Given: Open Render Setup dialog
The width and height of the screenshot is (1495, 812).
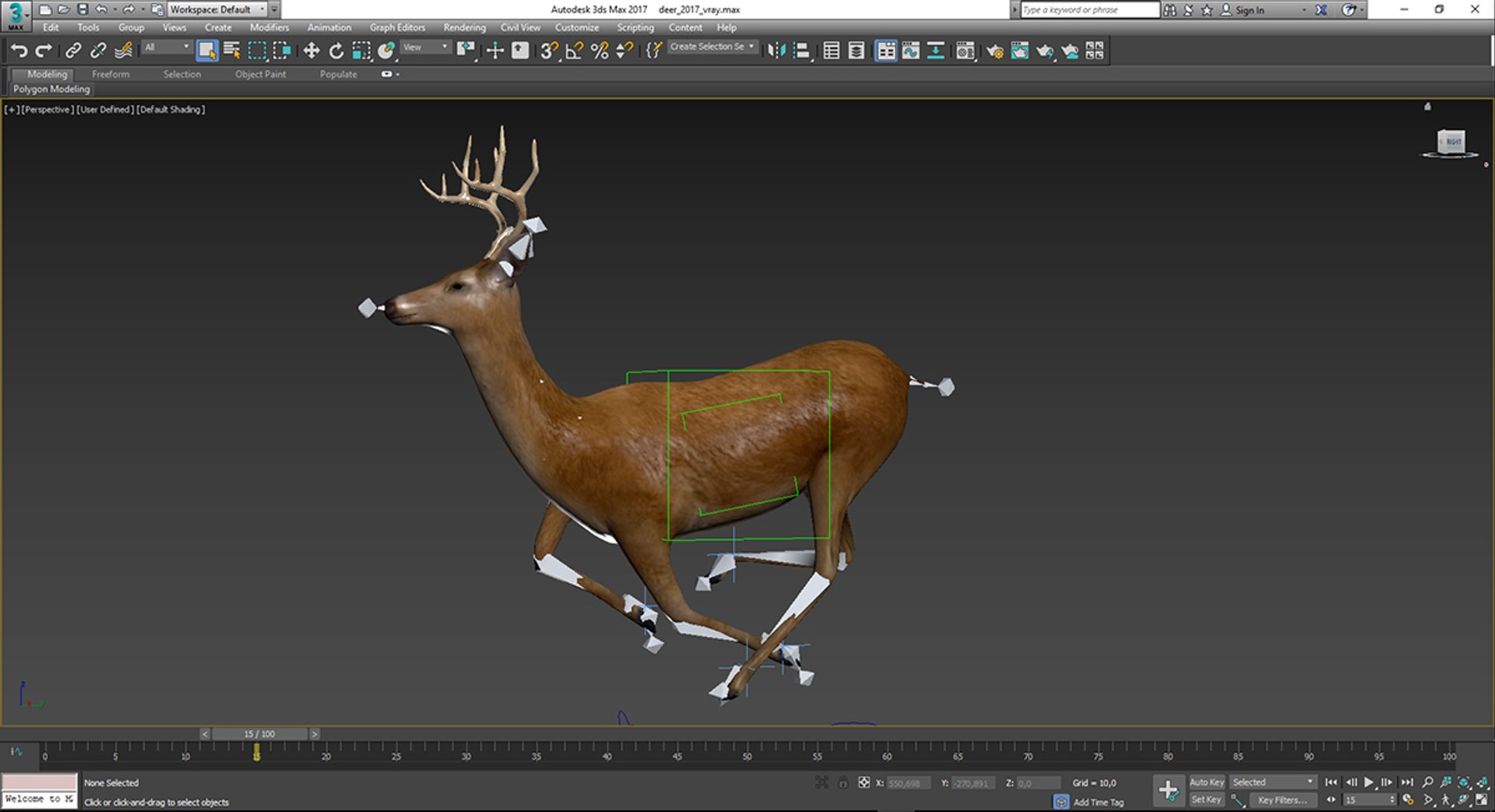Looking at the screenshot, I should tap(994, 51).
